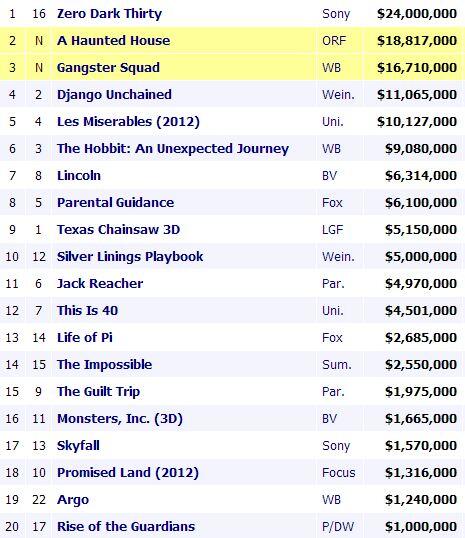Open Promised Land (2012) link
This screenshot has width=465, height=538.
[x=128, y=472]
